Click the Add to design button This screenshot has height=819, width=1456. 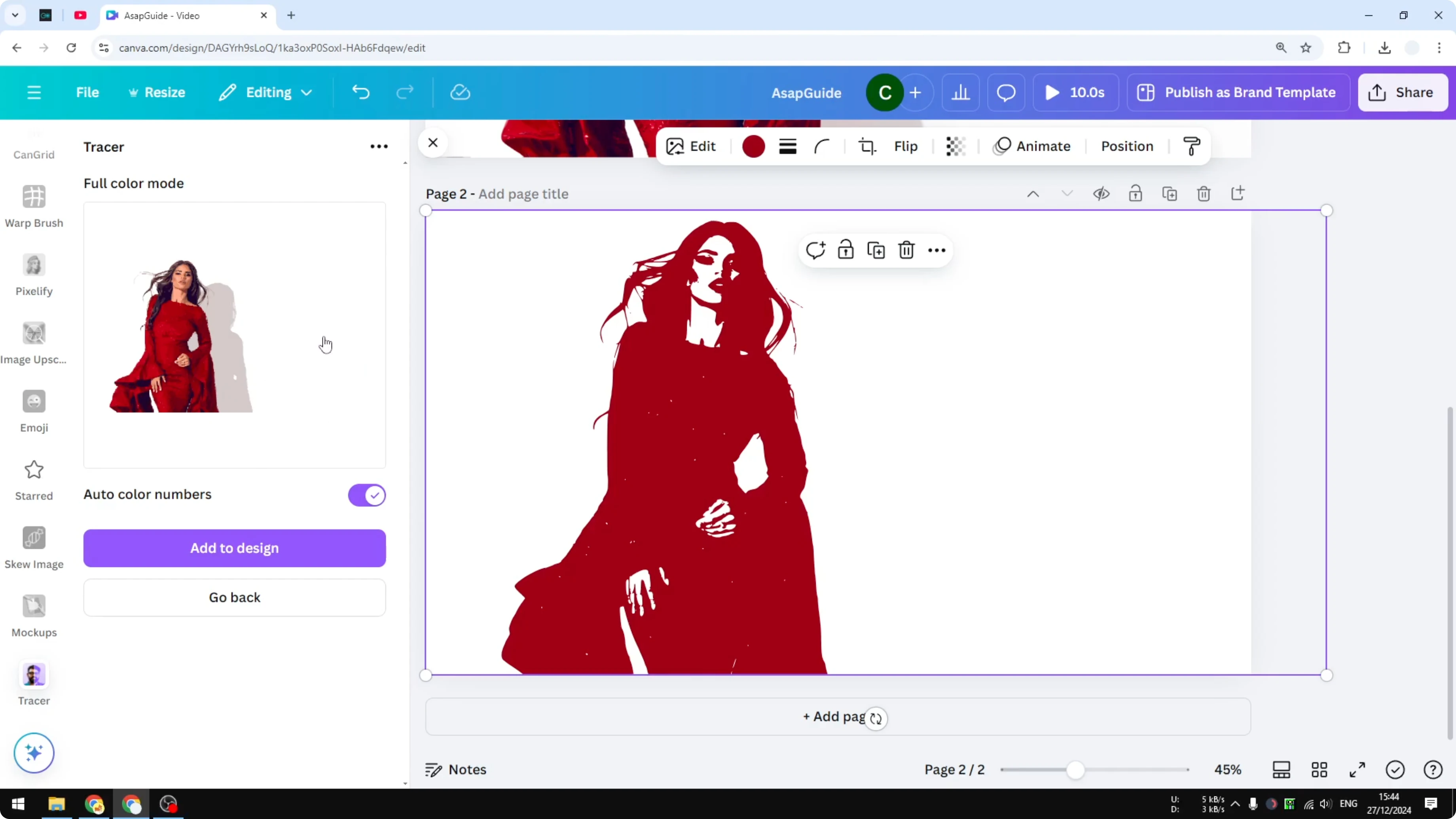(x=234, y=548)
